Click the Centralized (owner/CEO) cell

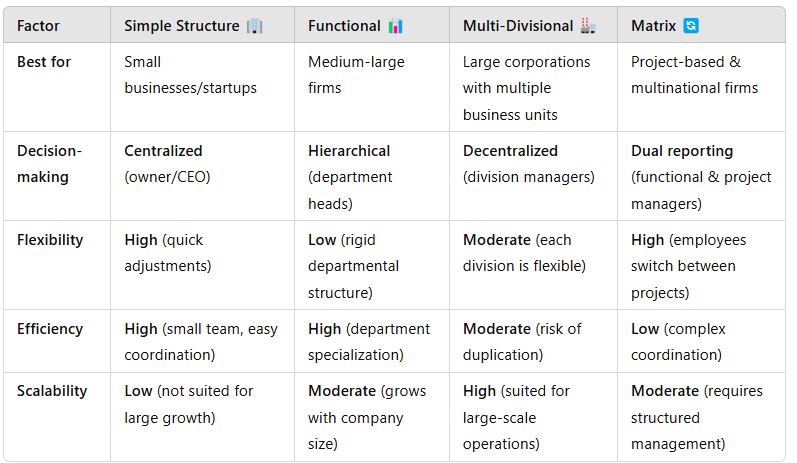coord(167,164)
